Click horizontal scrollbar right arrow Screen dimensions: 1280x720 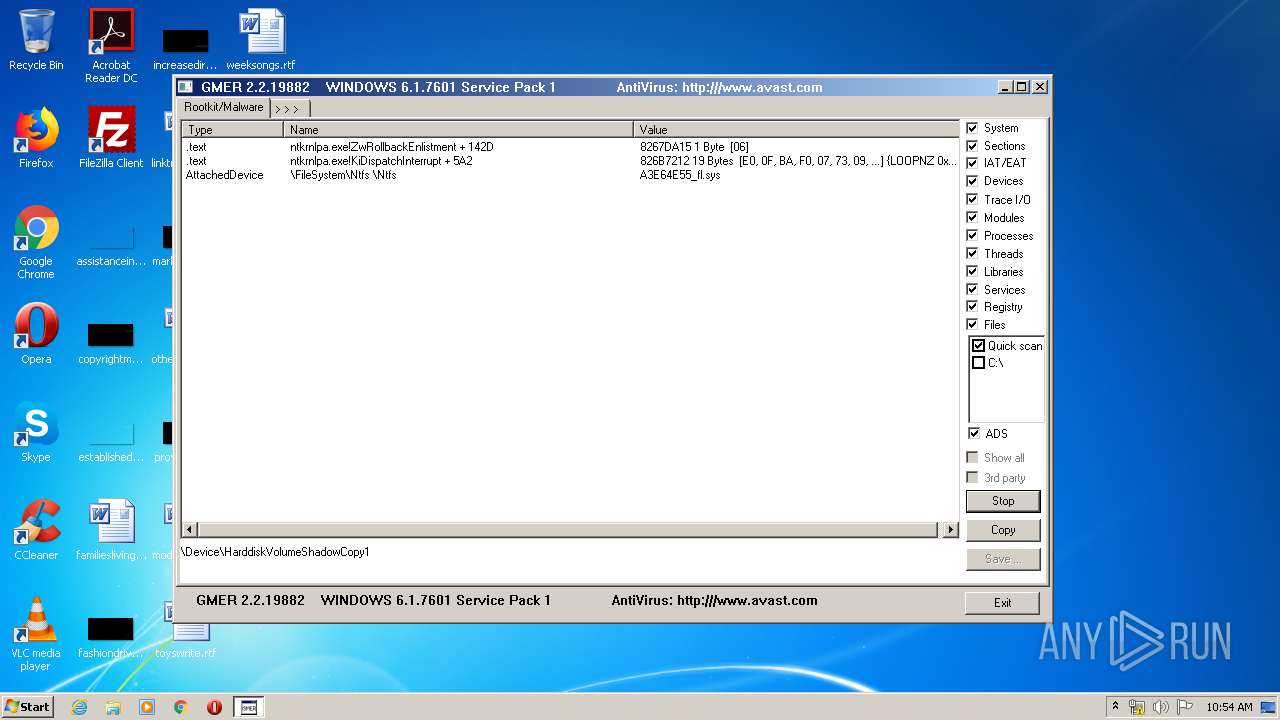point(950,529)
